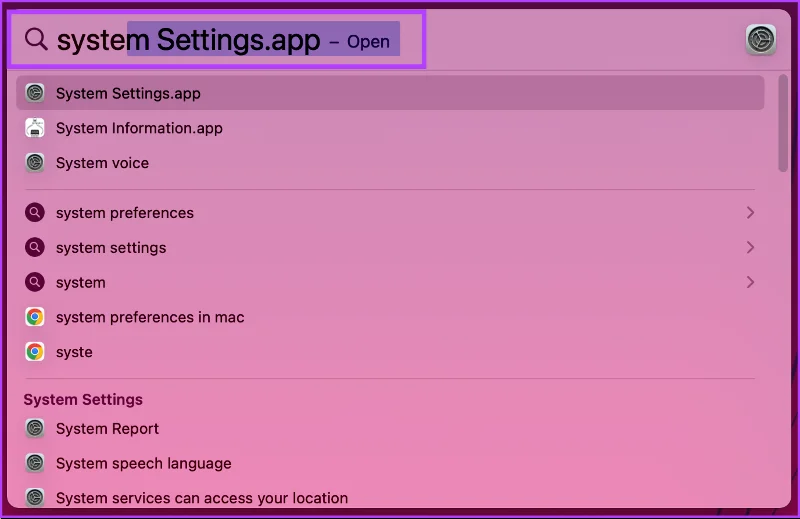Click the System Report gear icon

[35, 428]
